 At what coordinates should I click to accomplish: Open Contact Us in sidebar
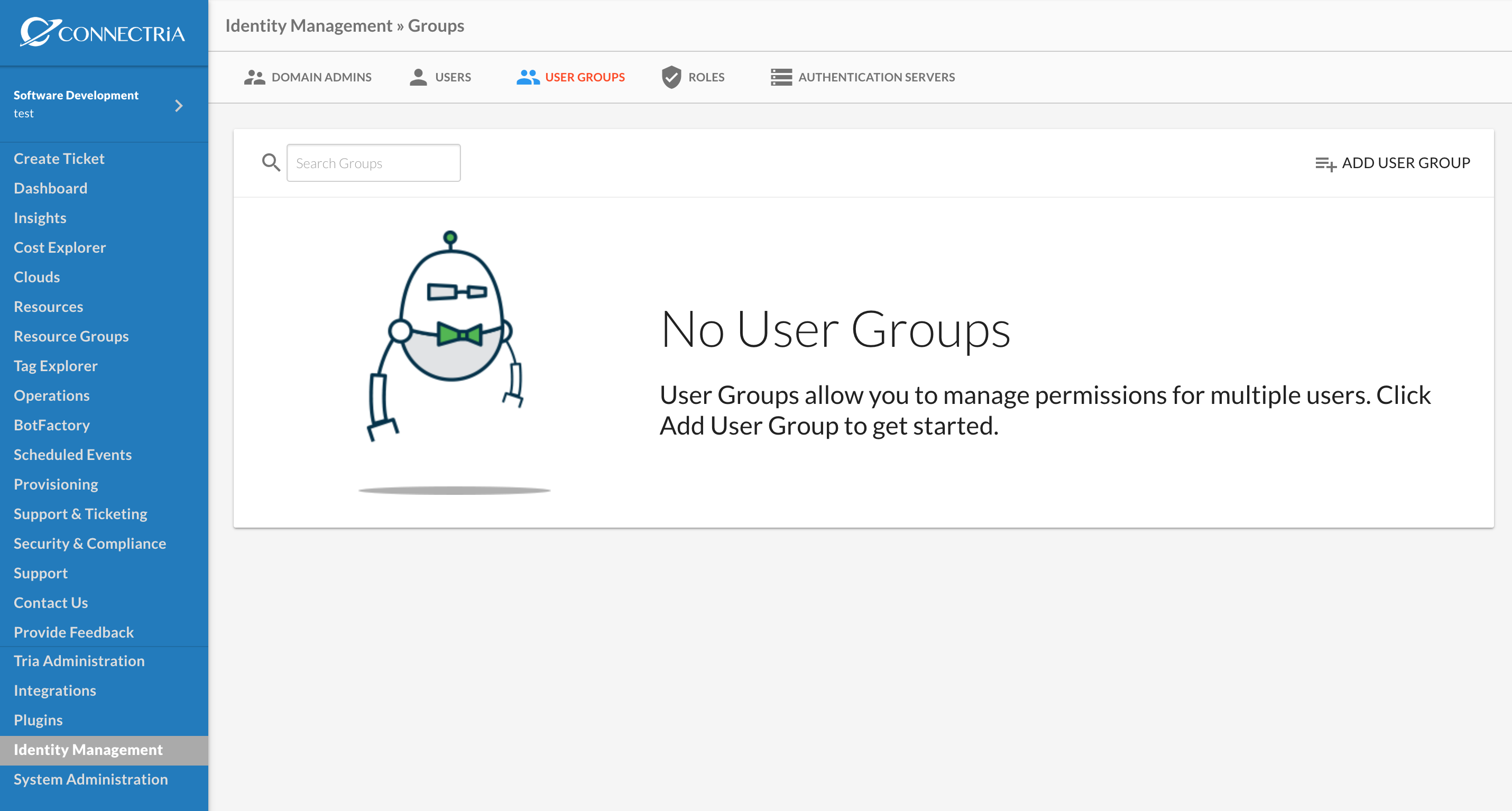click(x=50, y=603)
